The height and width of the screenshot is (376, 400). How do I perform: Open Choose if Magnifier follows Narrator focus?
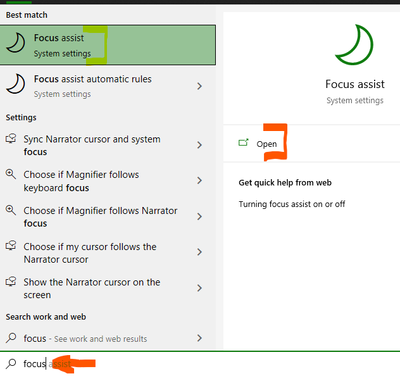[x=108, y=217]
